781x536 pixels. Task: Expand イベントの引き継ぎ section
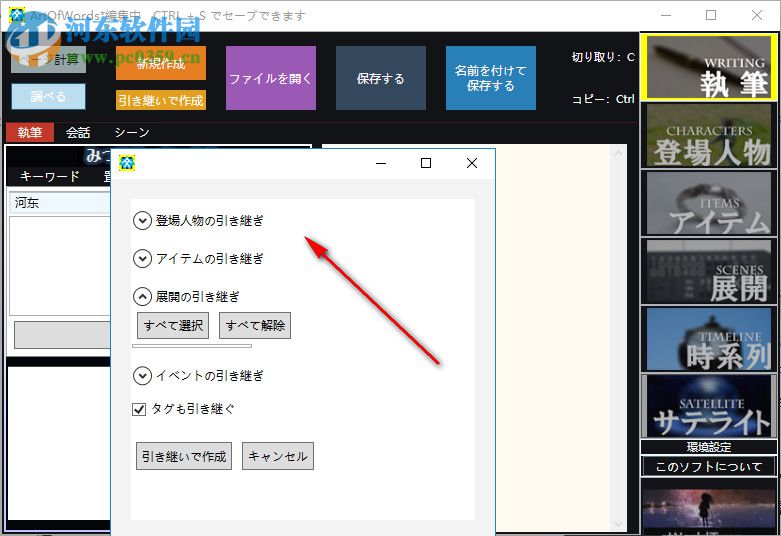tap(142, 376)
